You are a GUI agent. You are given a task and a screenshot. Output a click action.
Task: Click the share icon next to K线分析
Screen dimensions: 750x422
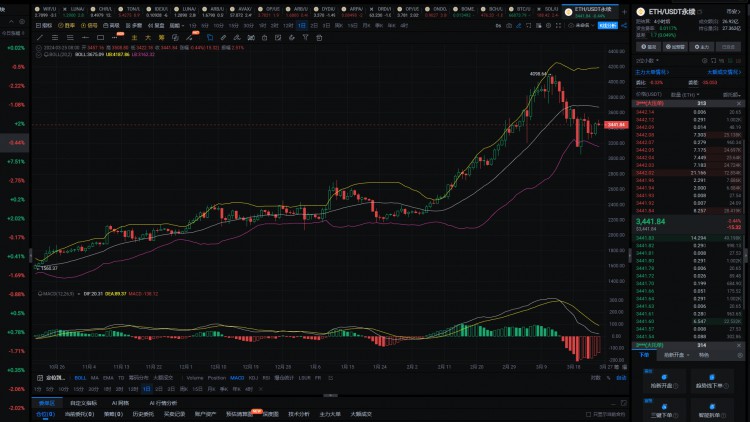624,25
